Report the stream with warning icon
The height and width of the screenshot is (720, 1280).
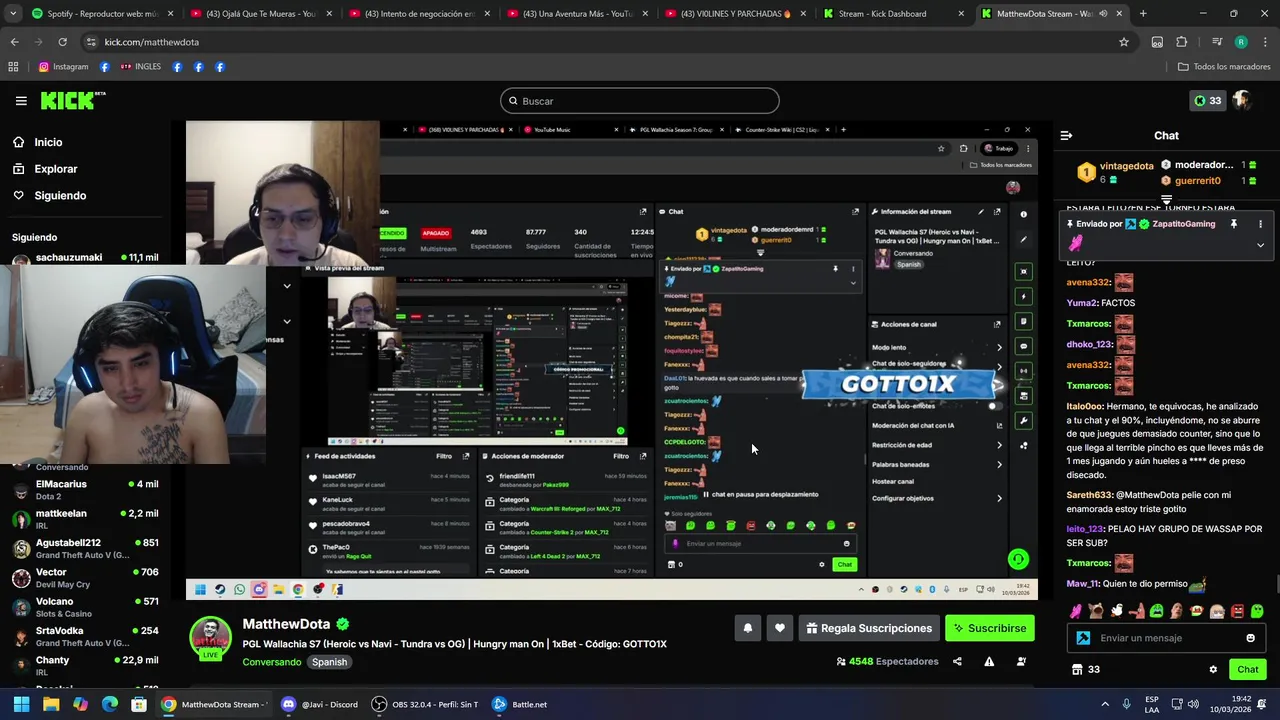point(989,661)
